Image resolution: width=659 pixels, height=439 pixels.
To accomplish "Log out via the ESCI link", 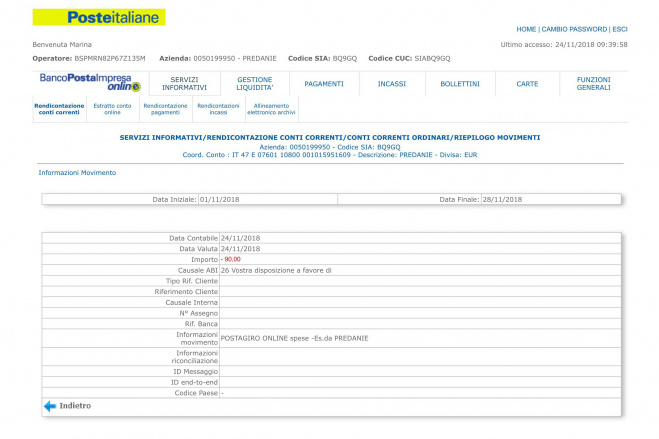I will [x=620, y=29].
